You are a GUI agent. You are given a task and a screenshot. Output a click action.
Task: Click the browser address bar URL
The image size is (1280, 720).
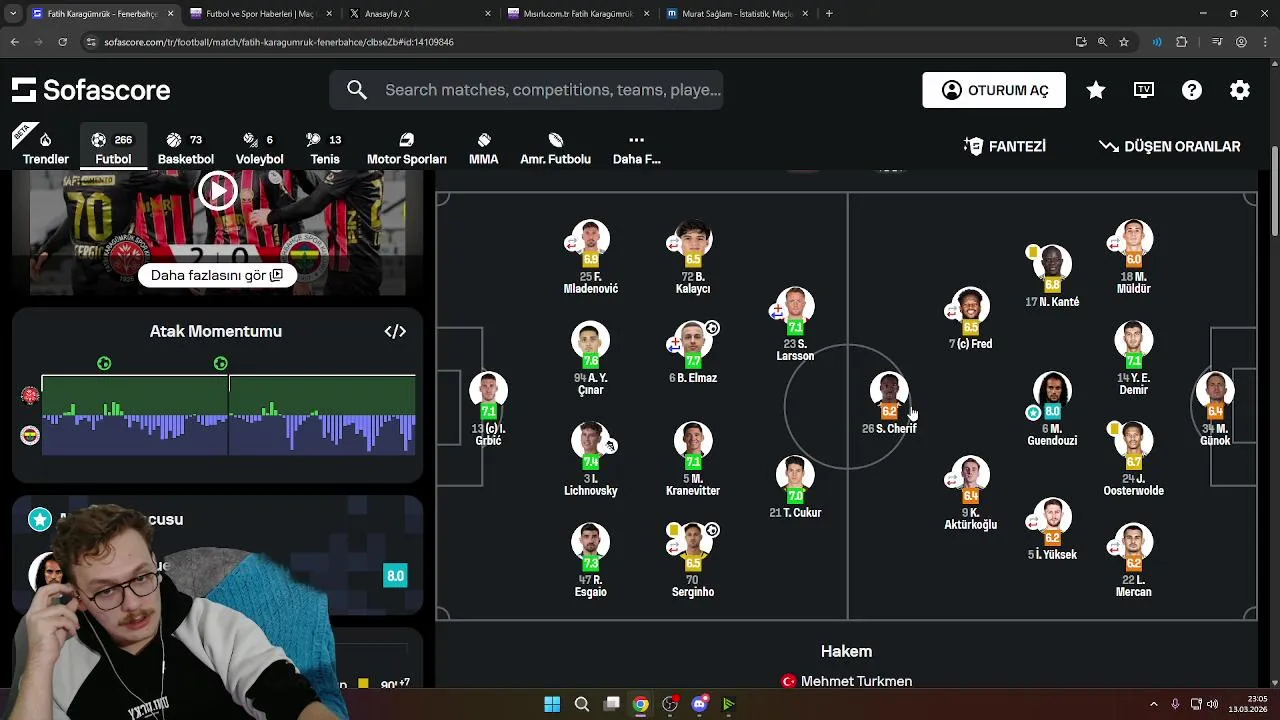pos(279,42)
